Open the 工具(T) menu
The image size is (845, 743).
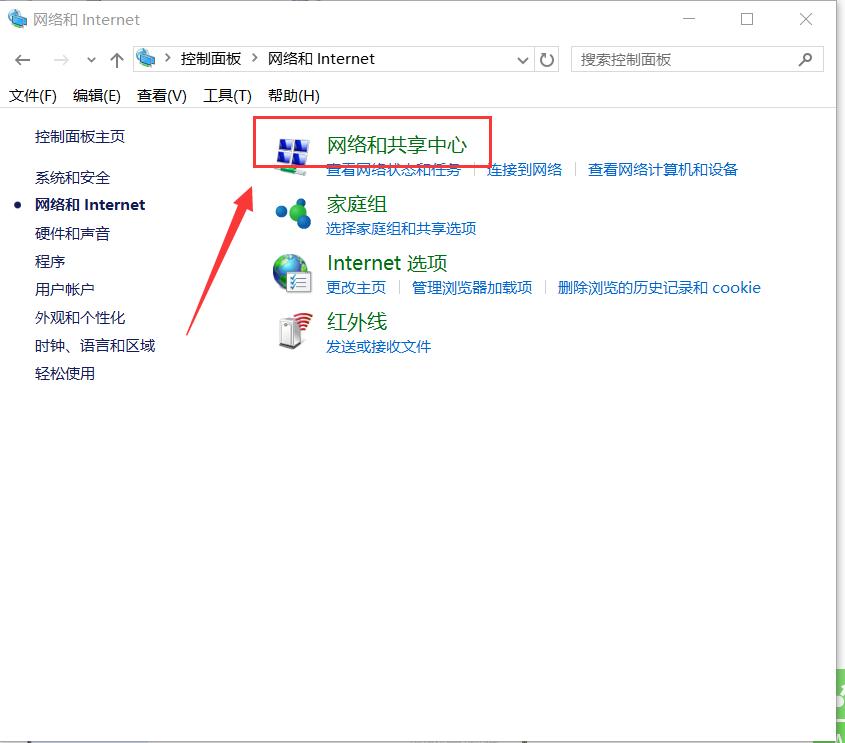tap(227, 96)
